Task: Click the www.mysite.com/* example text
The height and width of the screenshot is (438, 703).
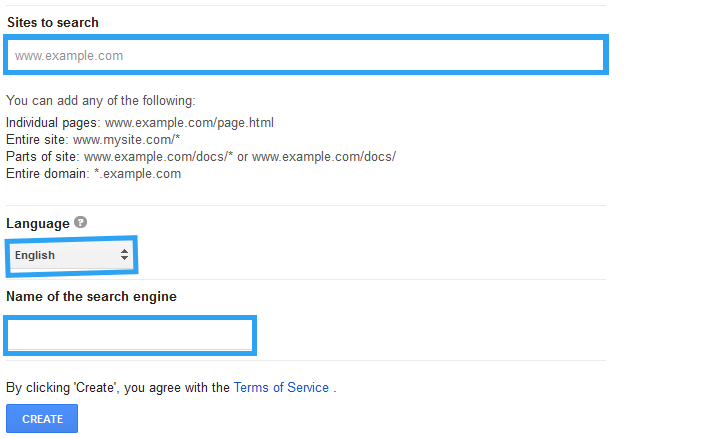Action: pos(126,140)
